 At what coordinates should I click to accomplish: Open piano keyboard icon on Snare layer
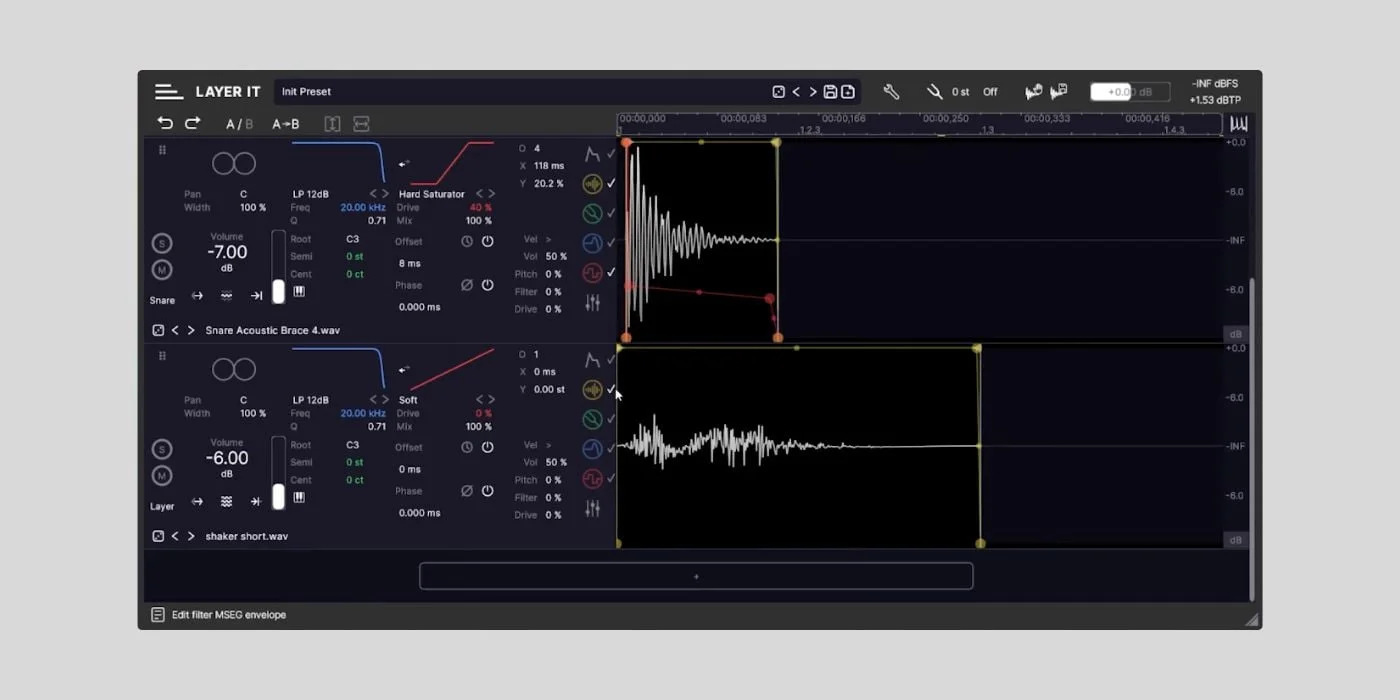click(x=298, y=292)
